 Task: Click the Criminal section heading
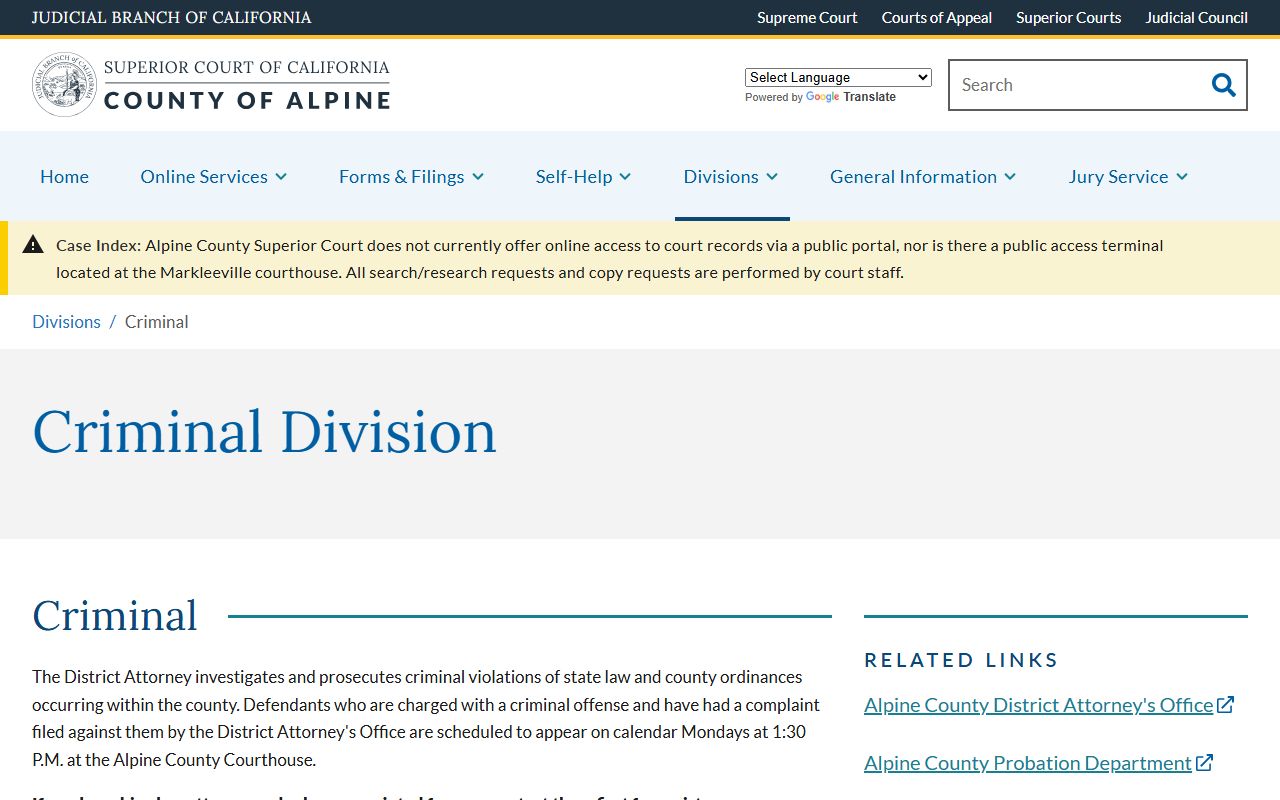(x=115, y=615)
